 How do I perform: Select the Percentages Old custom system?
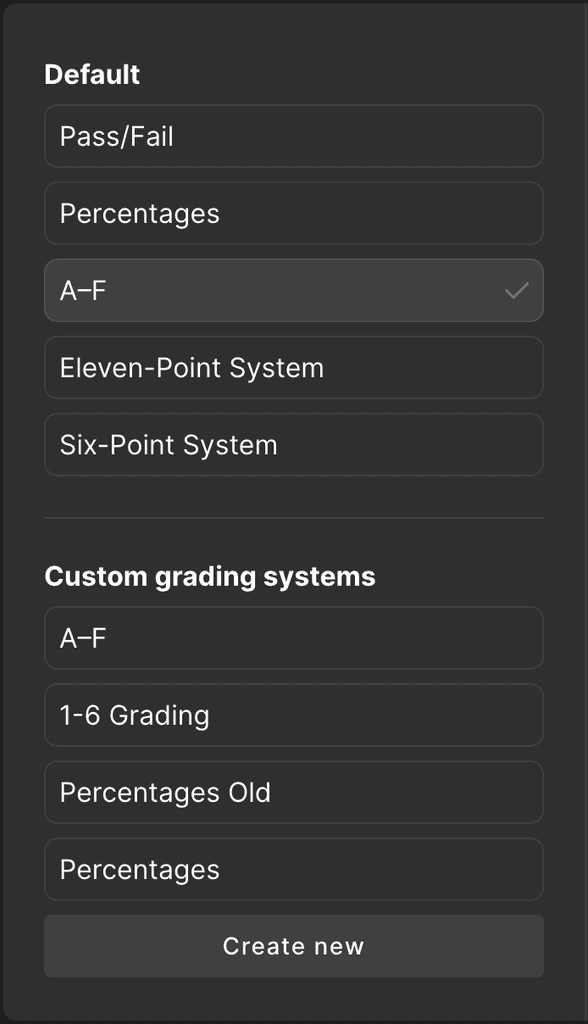294,792
